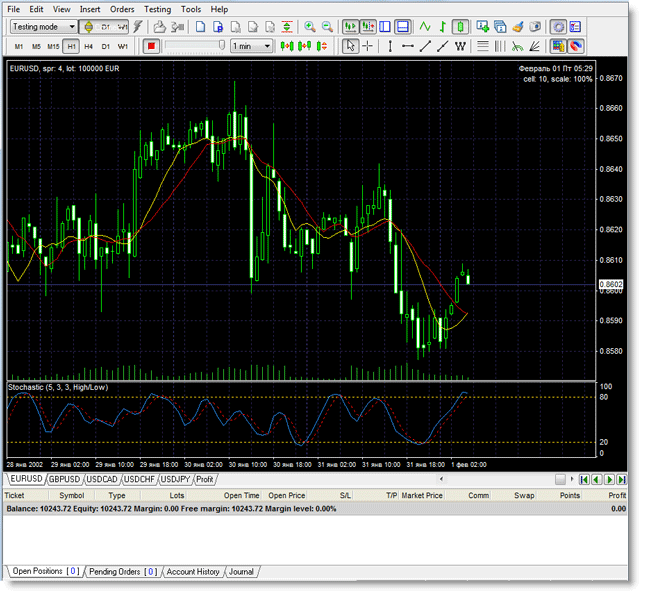Switch timeframe to D1 in lower toolbar
650x595 pixels.
pos(106,46)
